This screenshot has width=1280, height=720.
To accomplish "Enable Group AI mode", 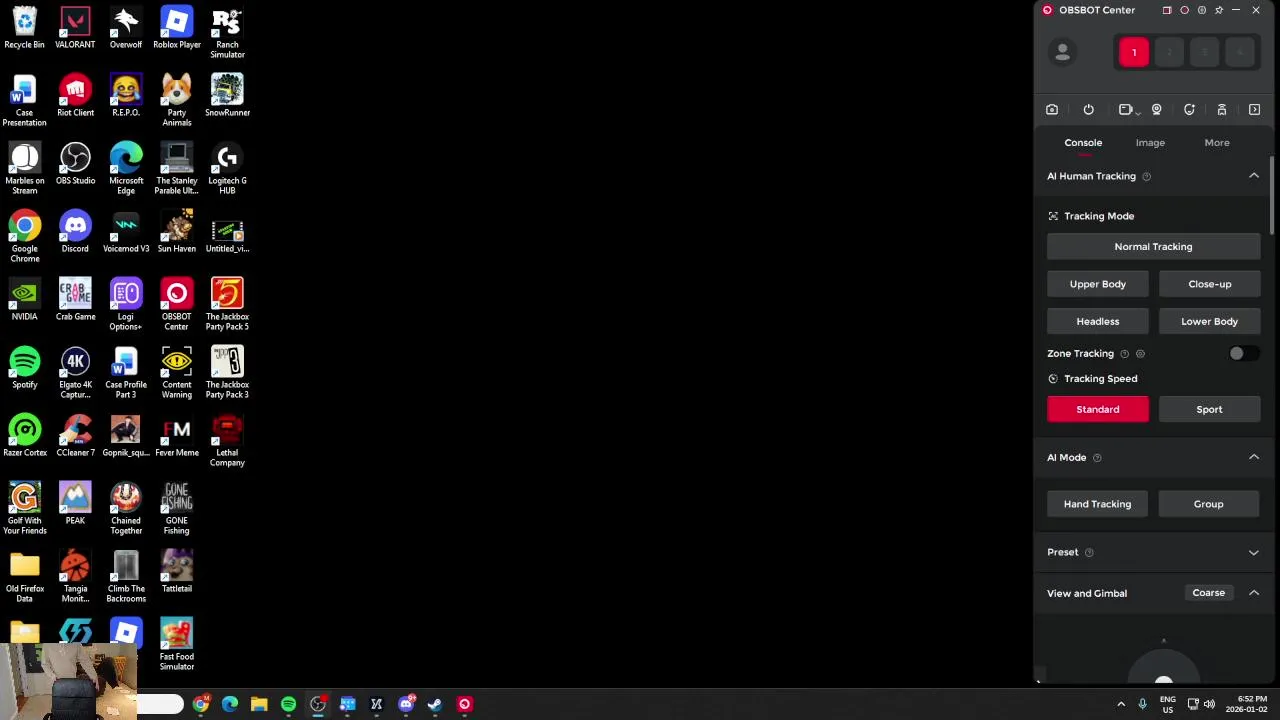I will (x=1209, y=504).
